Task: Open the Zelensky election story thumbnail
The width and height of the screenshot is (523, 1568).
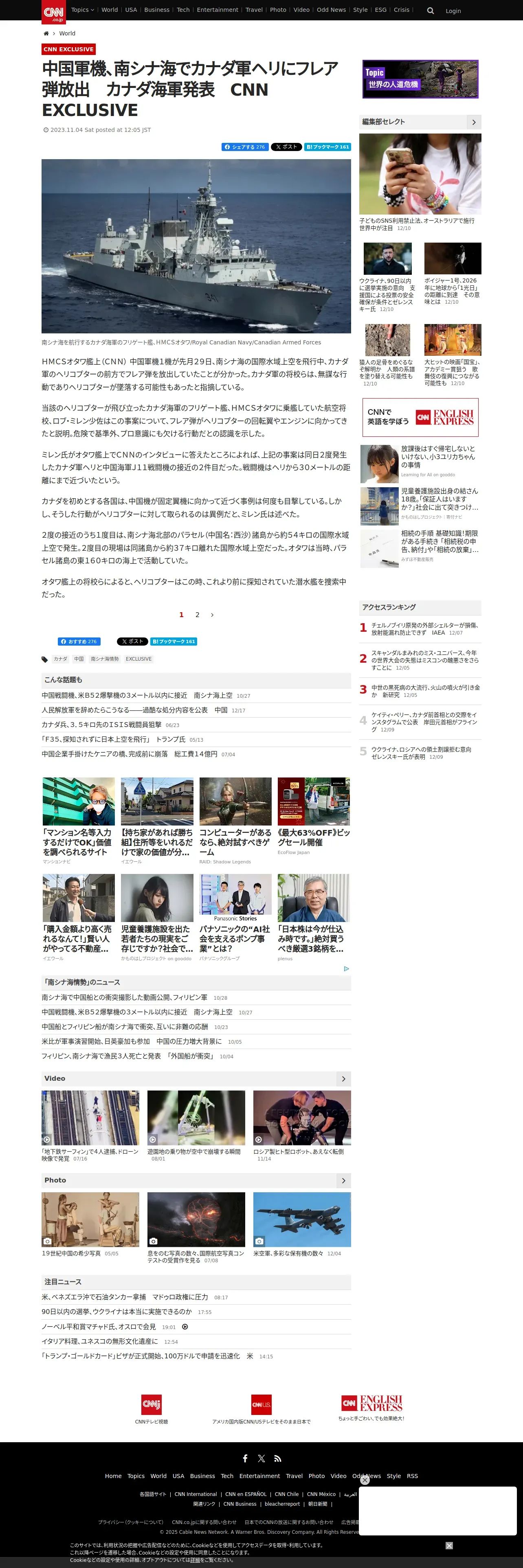Action: click(387, 259)
